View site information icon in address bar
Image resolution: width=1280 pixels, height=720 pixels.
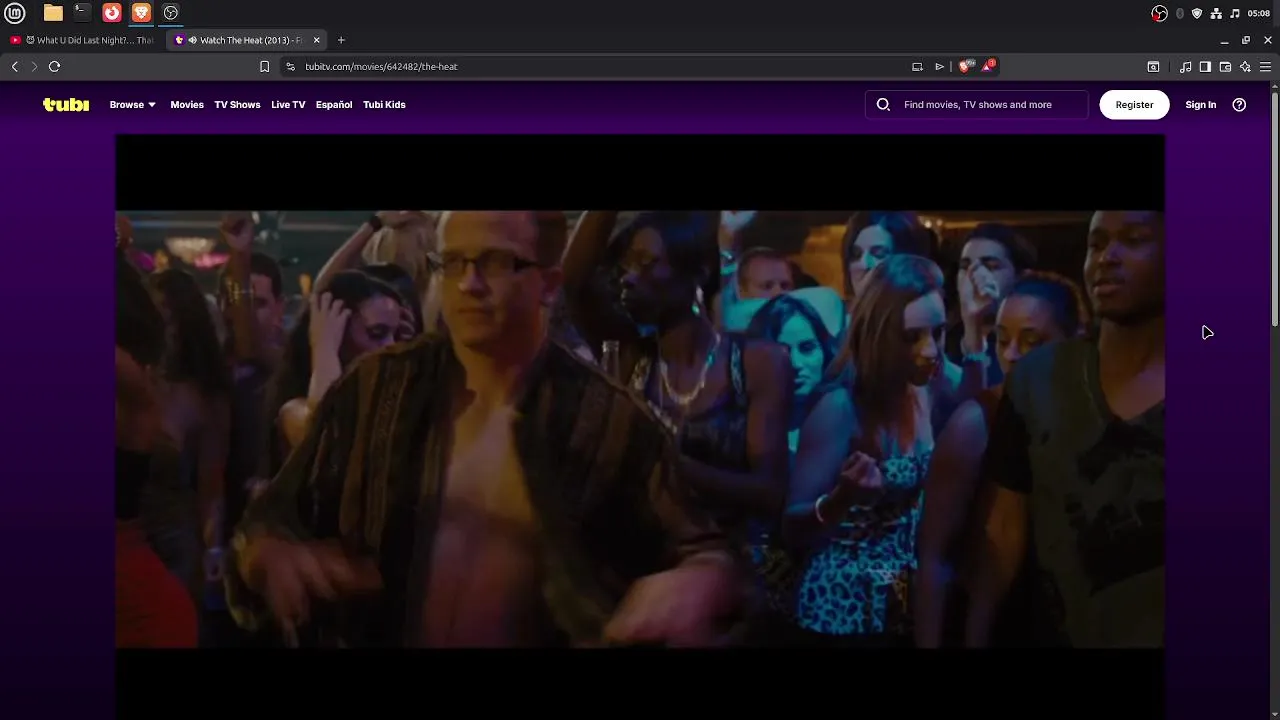pos(290,66)
